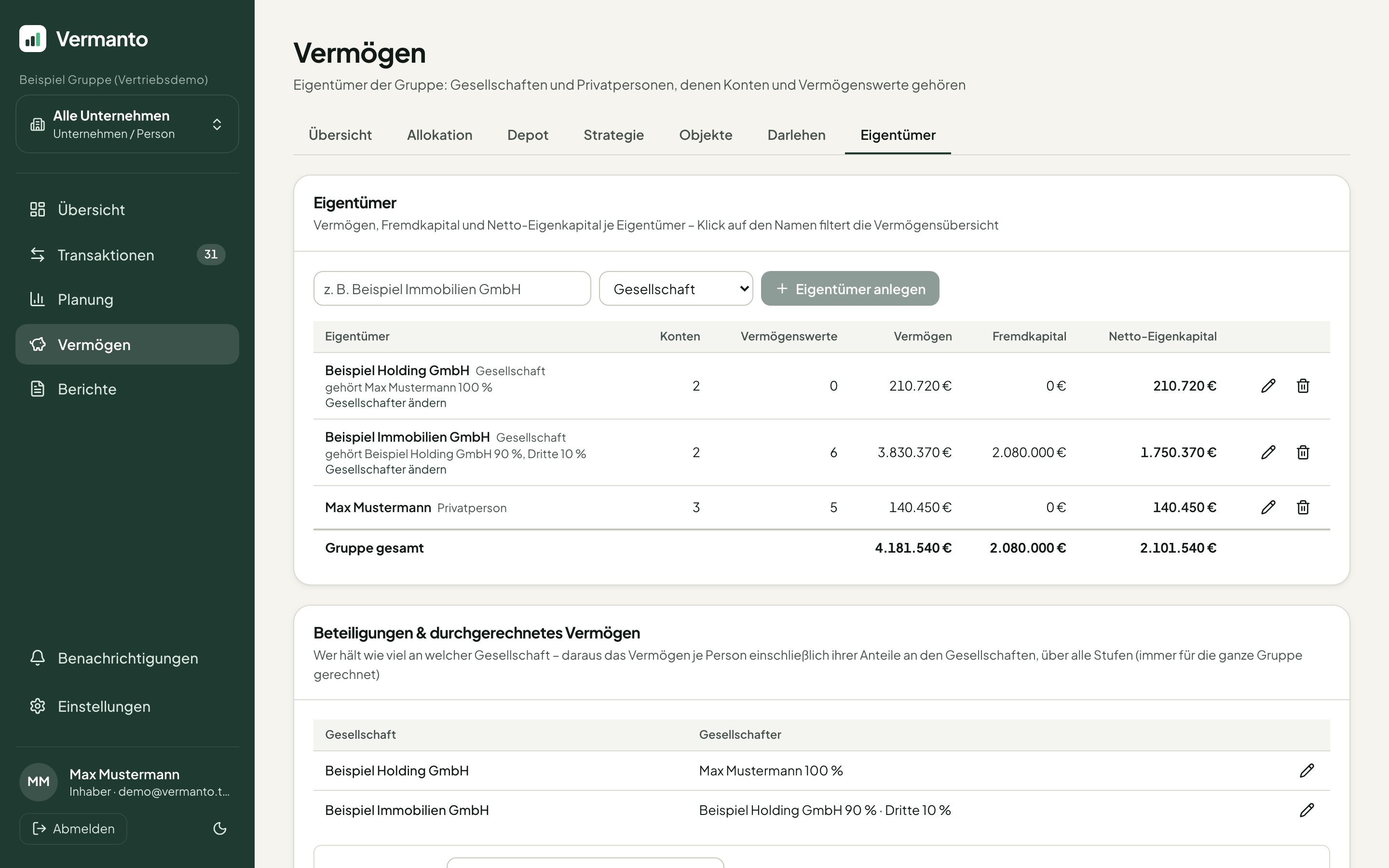Select the Eigentümer tab
This screenshot has width=1389, height=868.
(898, 135)
